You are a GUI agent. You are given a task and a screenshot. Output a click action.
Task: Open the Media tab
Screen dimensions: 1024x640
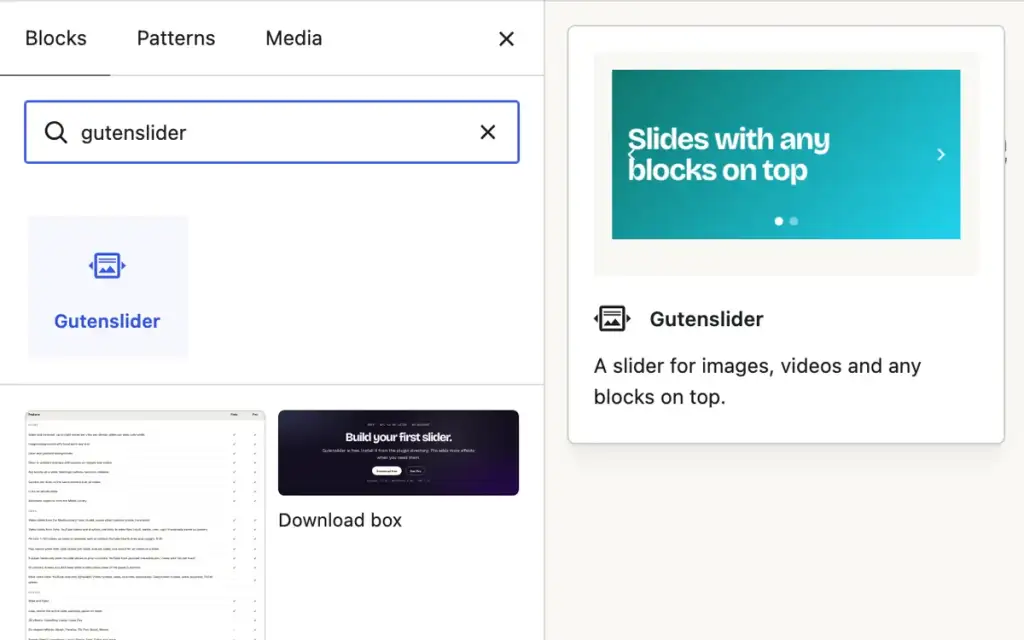pyautogui.click(x=293, y=38)
